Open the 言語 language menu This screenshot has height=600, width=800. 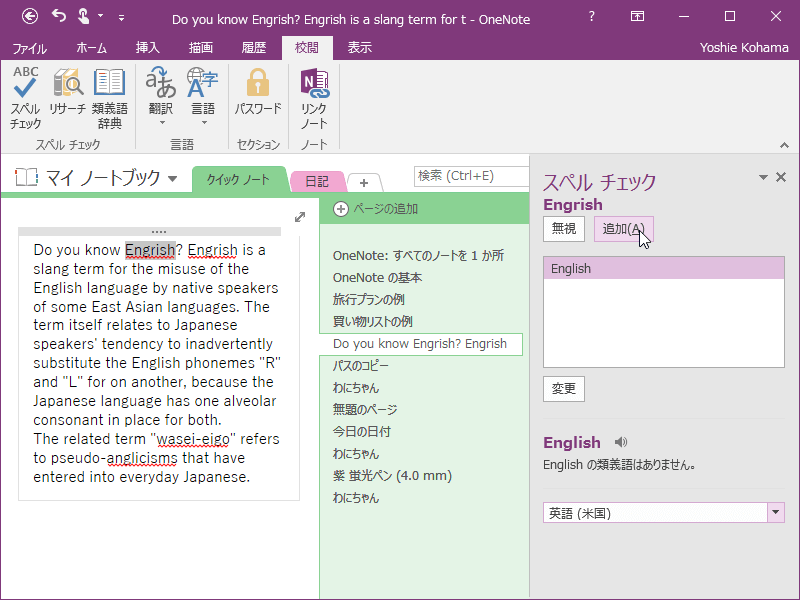point(203,97)
